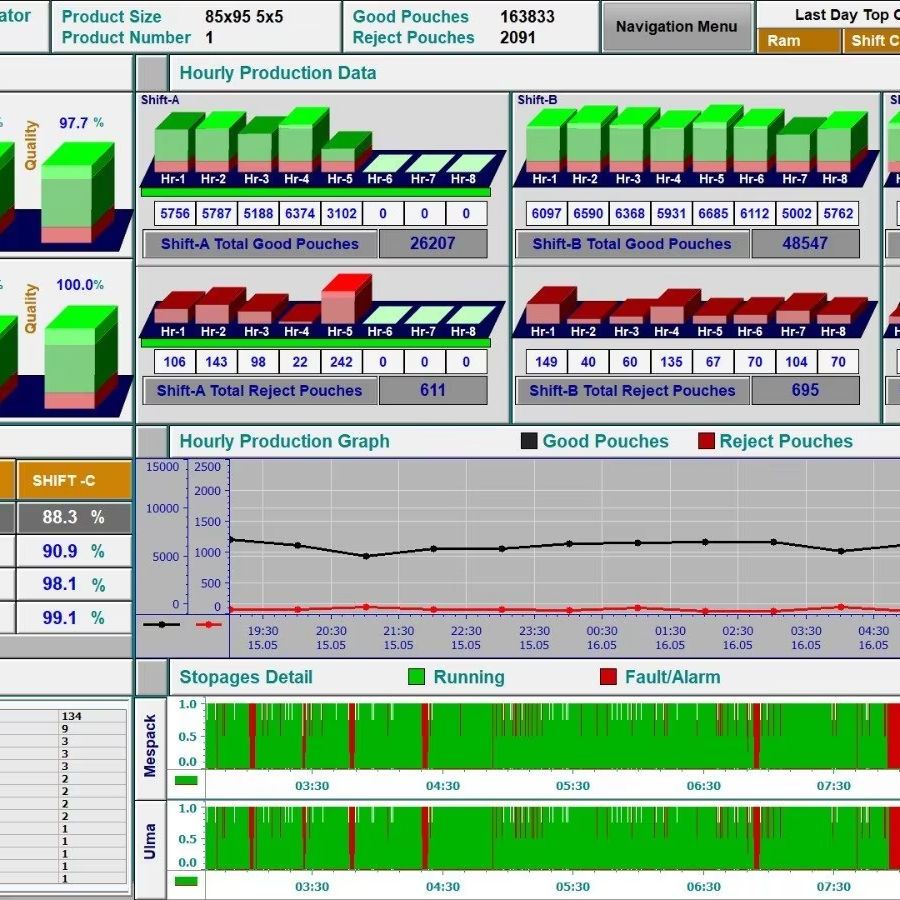The width and height of the screenshot is (900, 900).
Task: Click Shift-A Total Good Pouches value 26207
Action: click(x=433, y=244)
